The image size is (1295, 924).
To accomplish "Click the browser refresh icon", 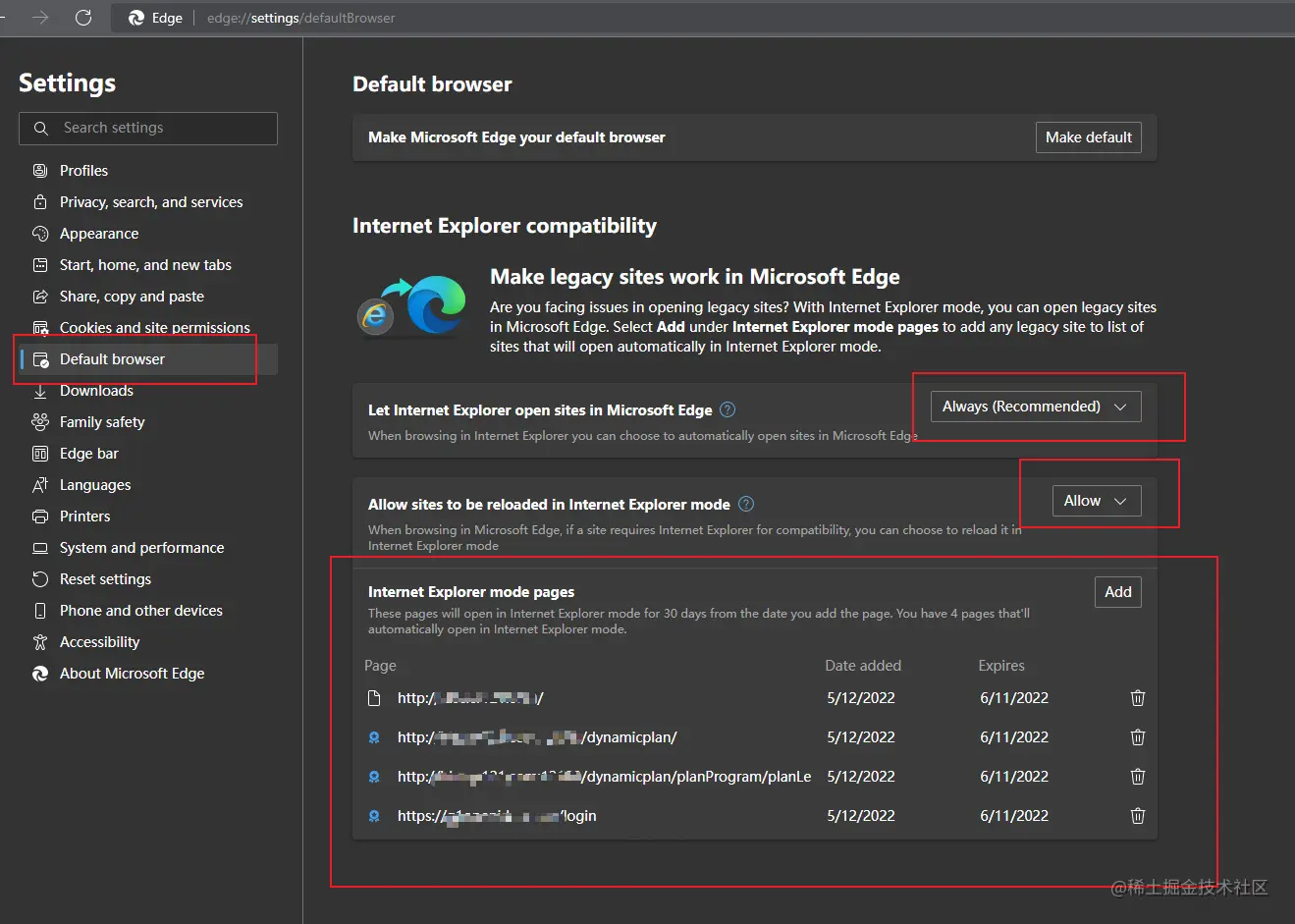I will coord(83,18).
